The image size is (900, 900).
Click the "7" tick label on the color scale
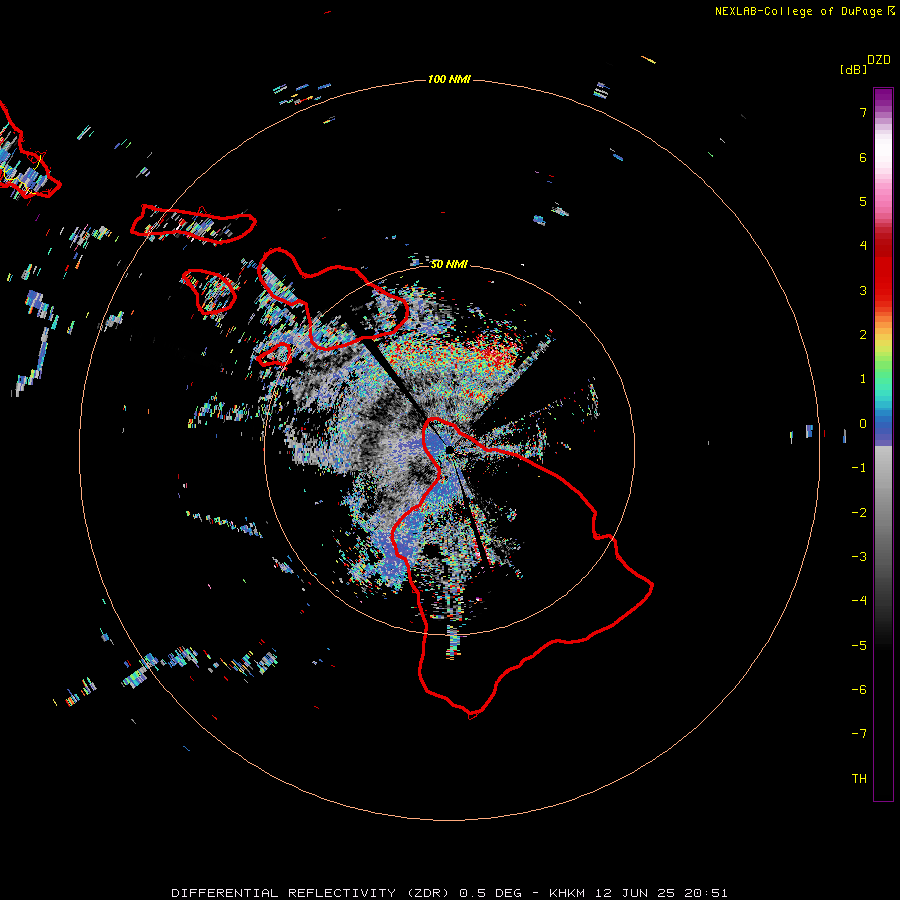[x=863, y=113]
